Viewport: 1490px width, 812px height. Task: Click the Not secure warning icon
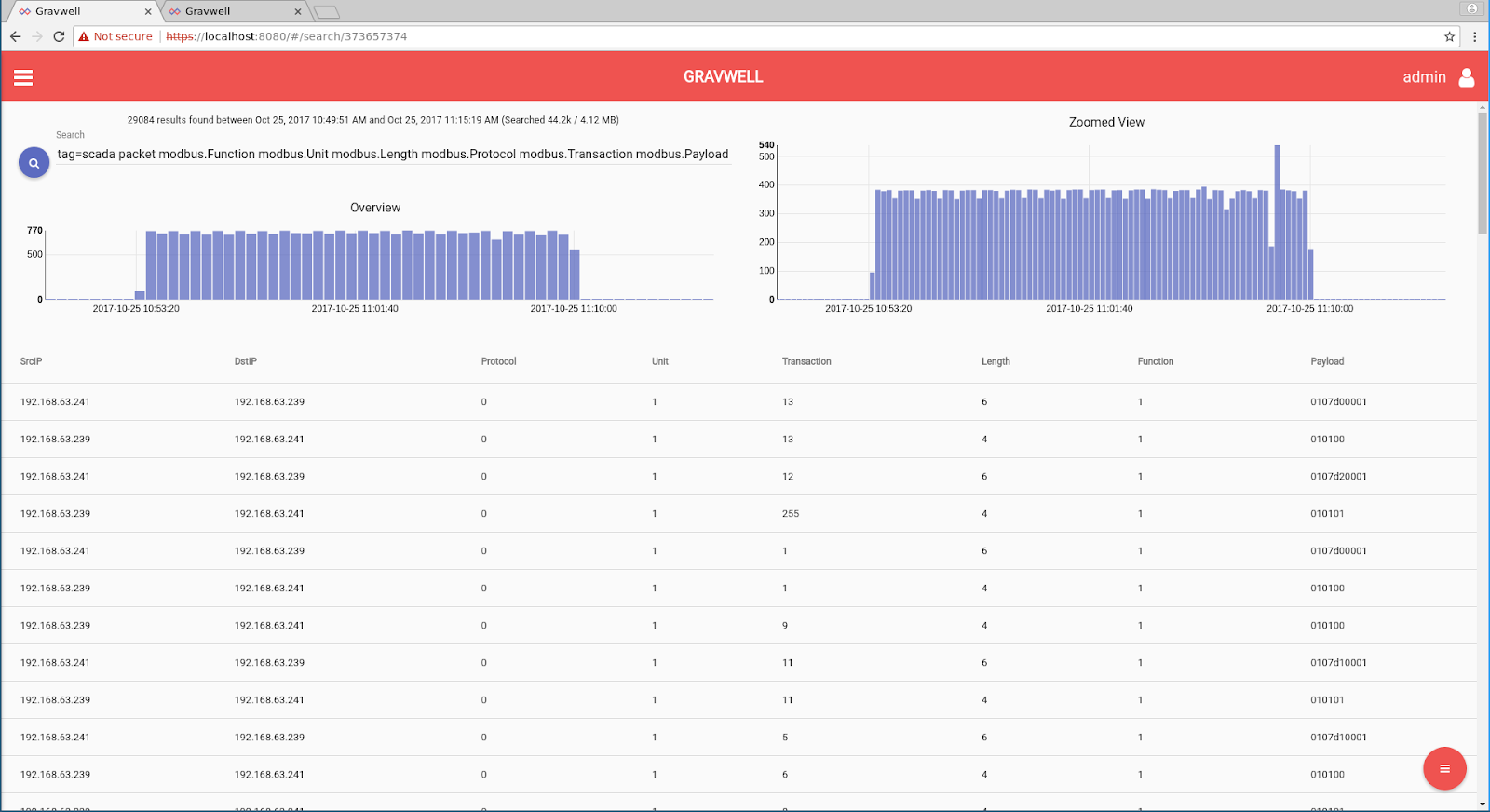pyautogui.click(x=84, y=36)
